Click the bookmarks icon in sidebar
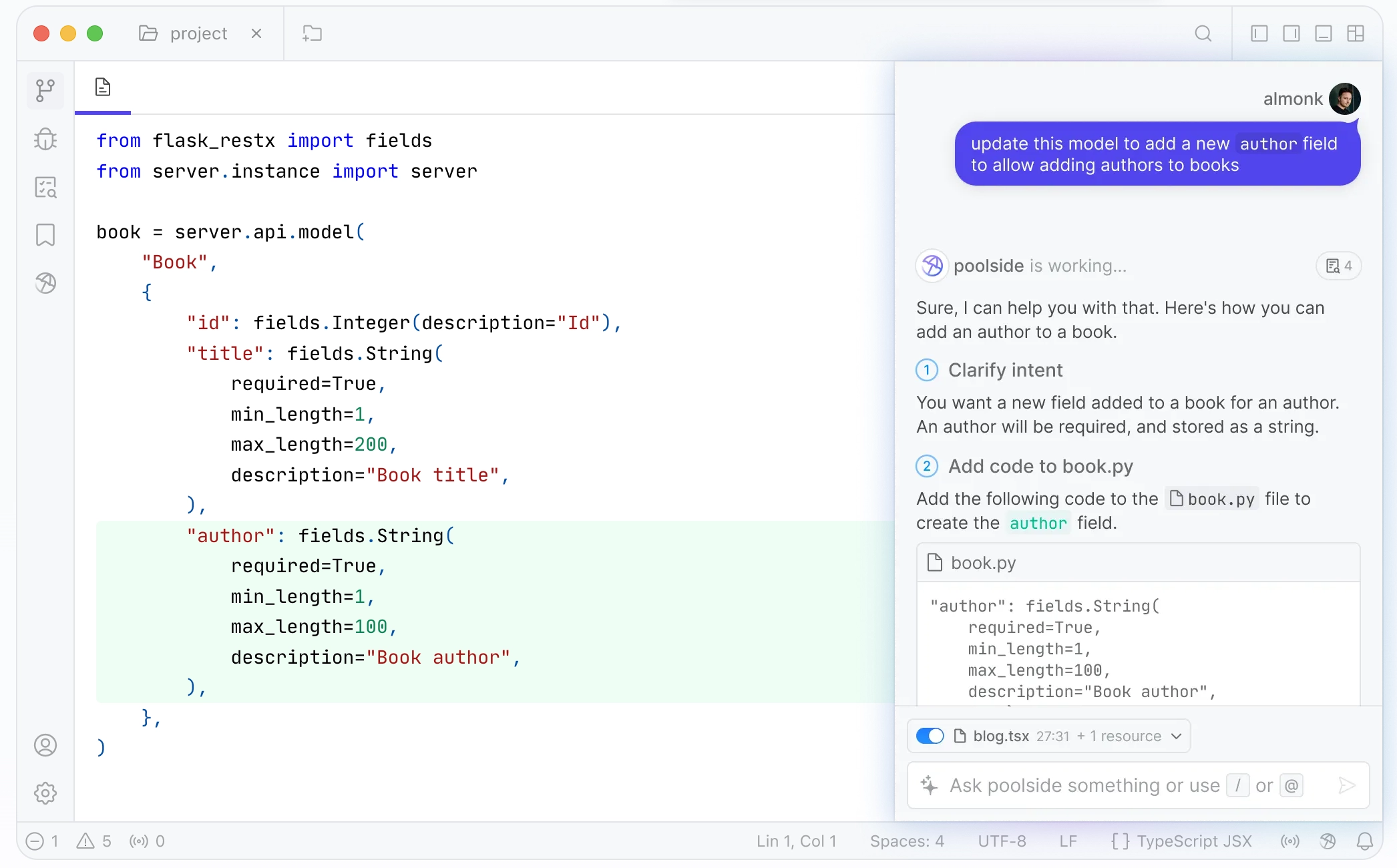1397x868 pixels. pos(46,234)
